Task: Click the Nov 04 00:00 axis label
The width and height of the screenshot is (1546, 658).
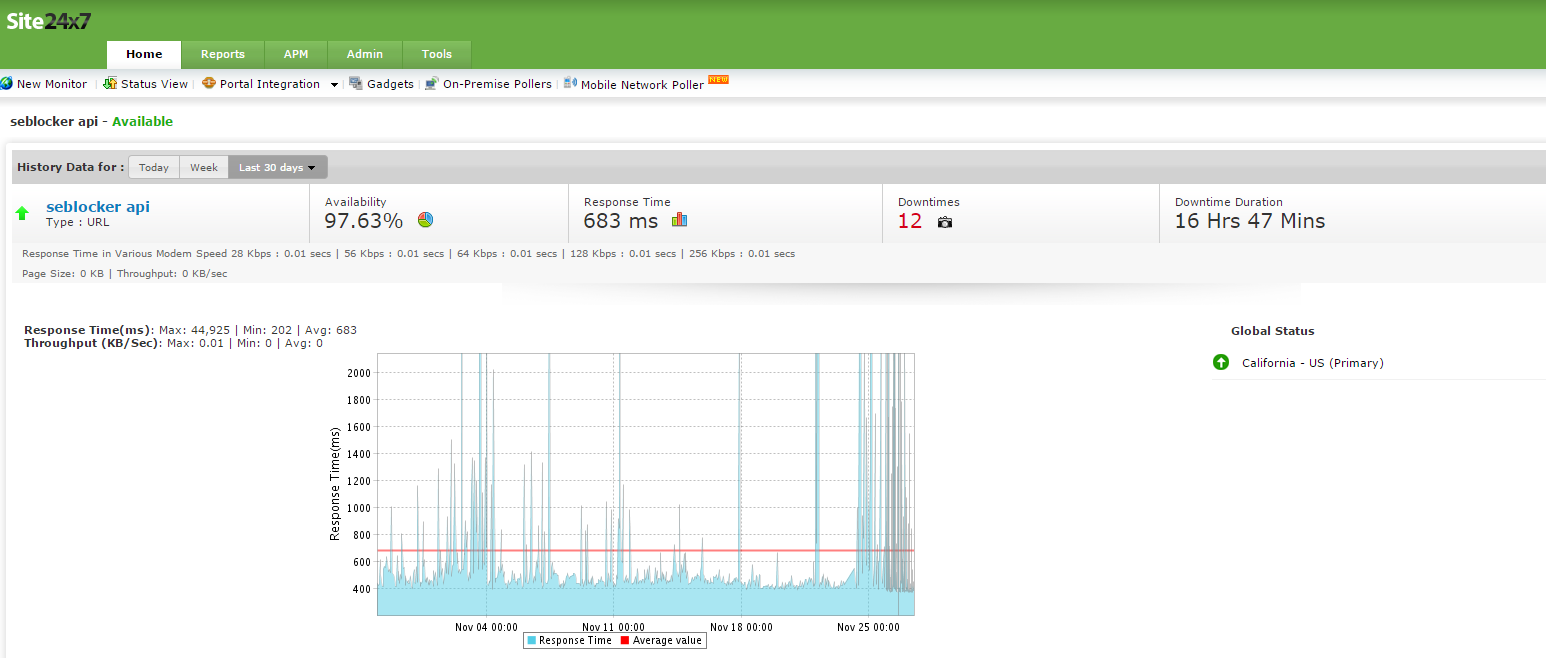Action: 486,627
